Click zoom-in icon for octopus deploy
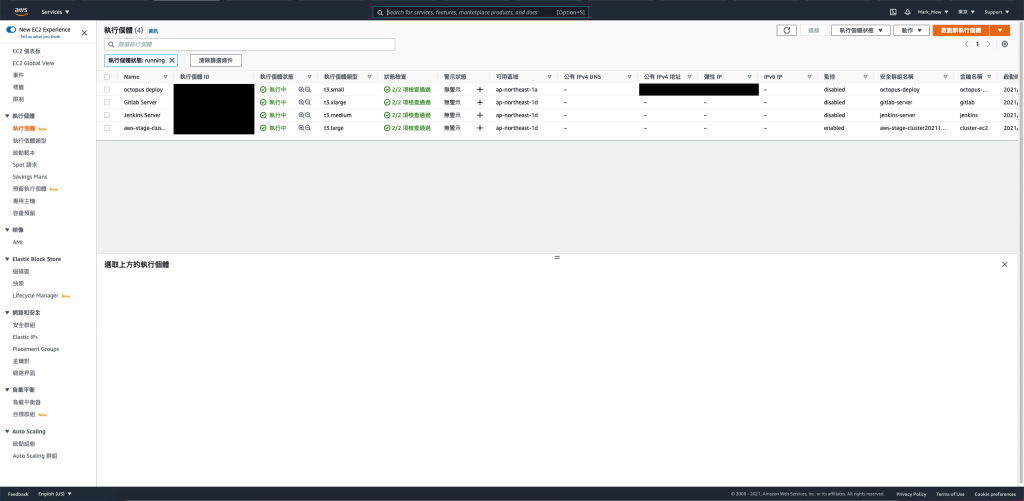 [x=302, y=89]
